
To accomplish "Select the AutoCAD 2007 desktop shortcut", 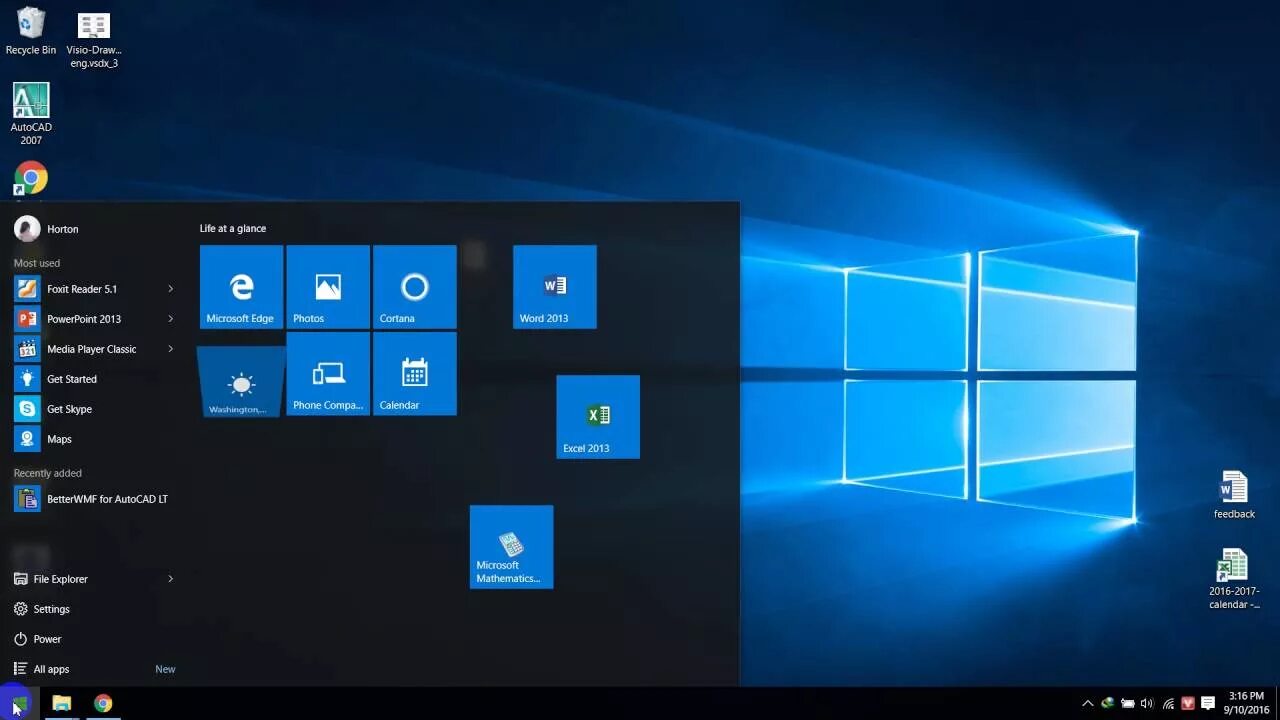I will click(x=31, y=114).
